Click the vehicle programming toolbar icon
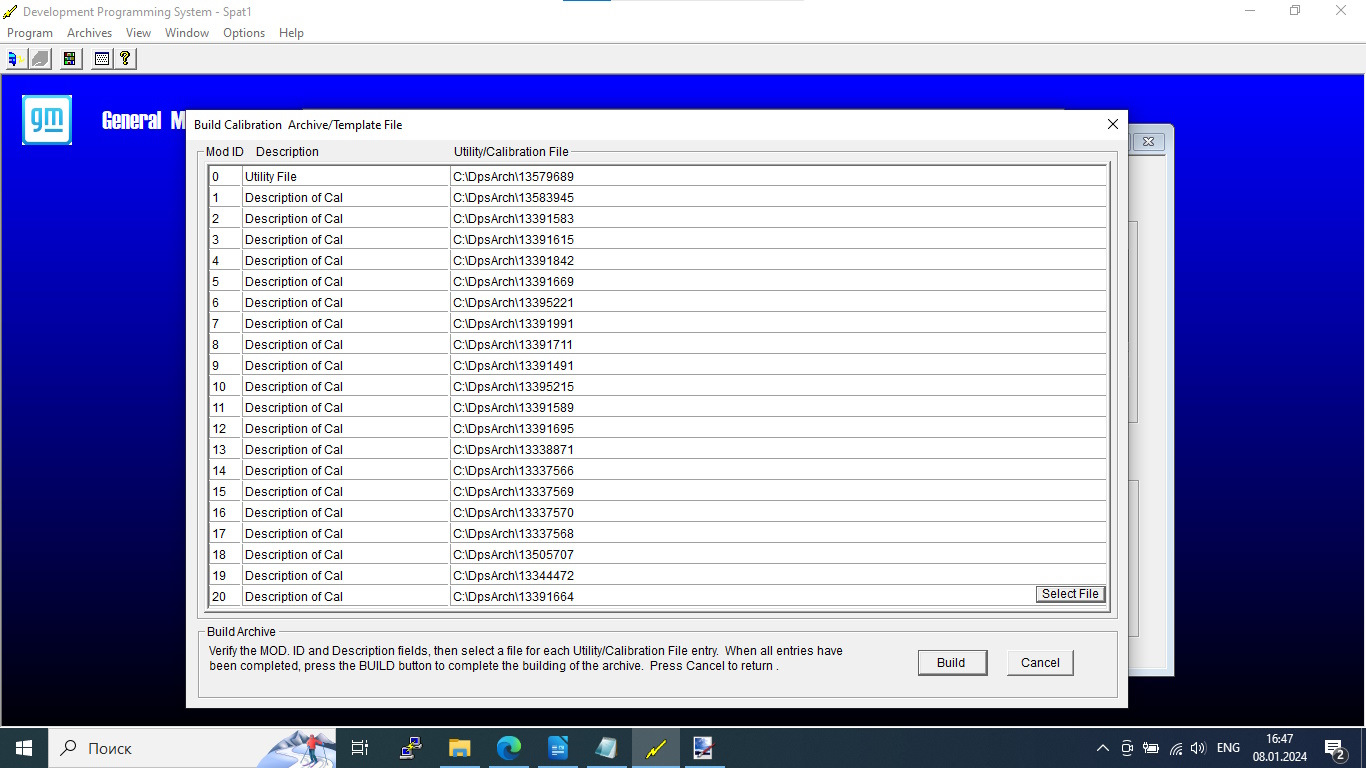Image resolution: width=1366 pixels, height=768 pixels. coord(15,58)
